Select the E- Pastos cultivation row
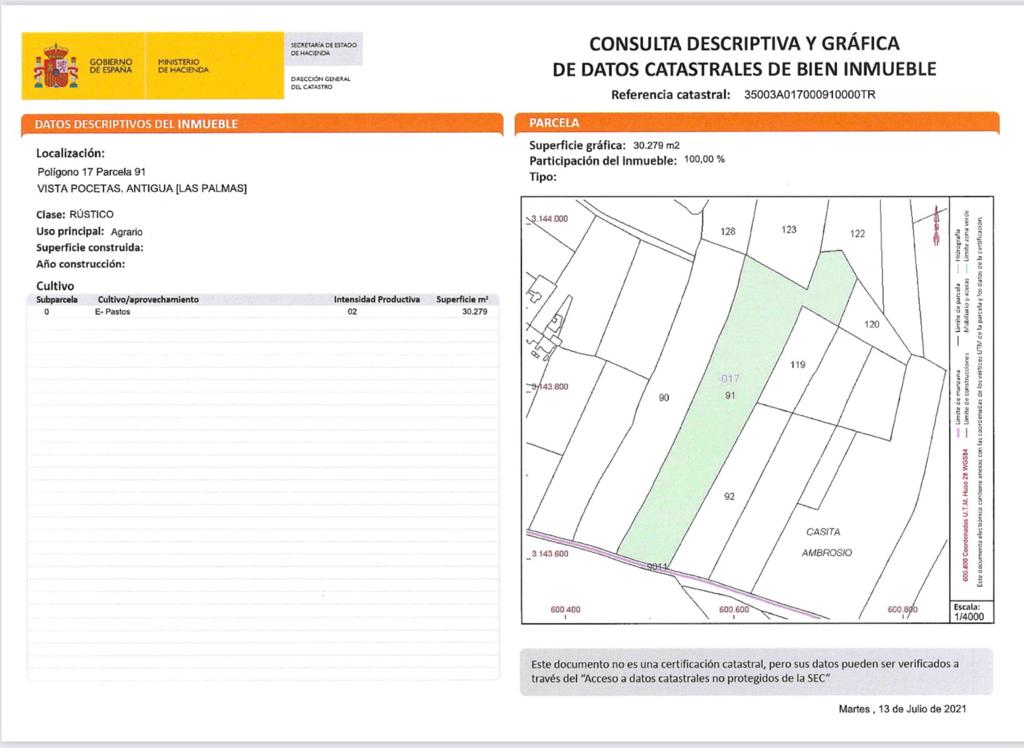 point(262,312)
